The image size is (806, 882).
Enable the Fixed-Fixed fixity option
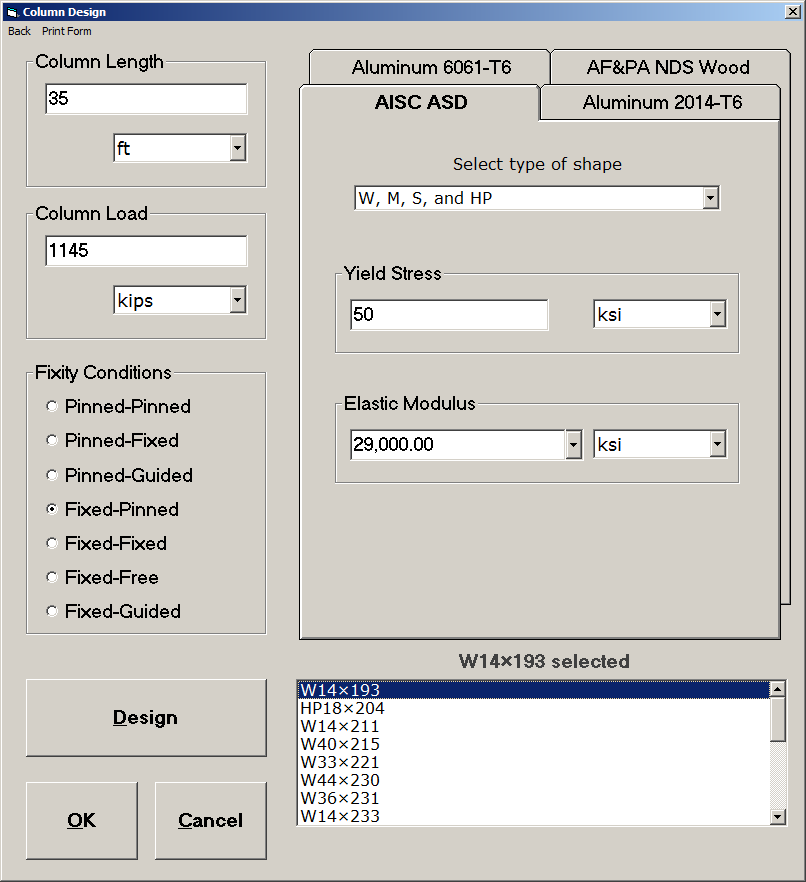51,543
